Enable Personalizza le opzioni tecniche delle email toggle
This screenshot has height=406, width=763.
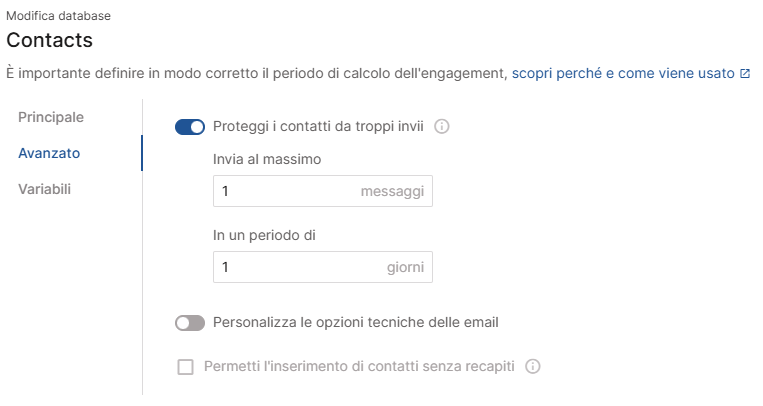(x=190, y=323)
